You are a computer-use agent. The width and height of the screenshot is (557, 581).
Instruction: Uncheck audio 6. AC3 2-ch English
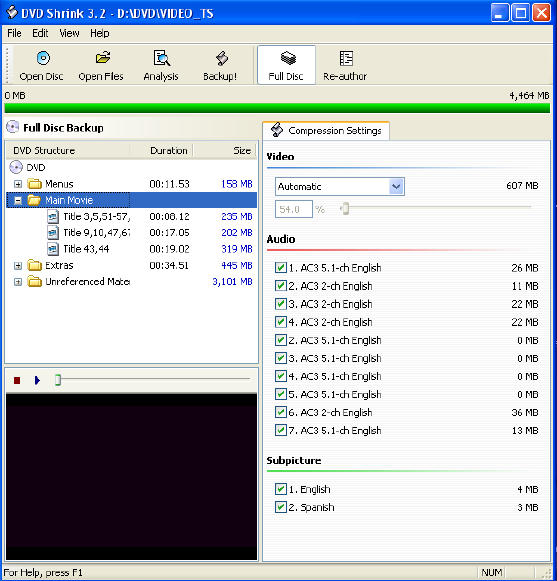point(281,412)
